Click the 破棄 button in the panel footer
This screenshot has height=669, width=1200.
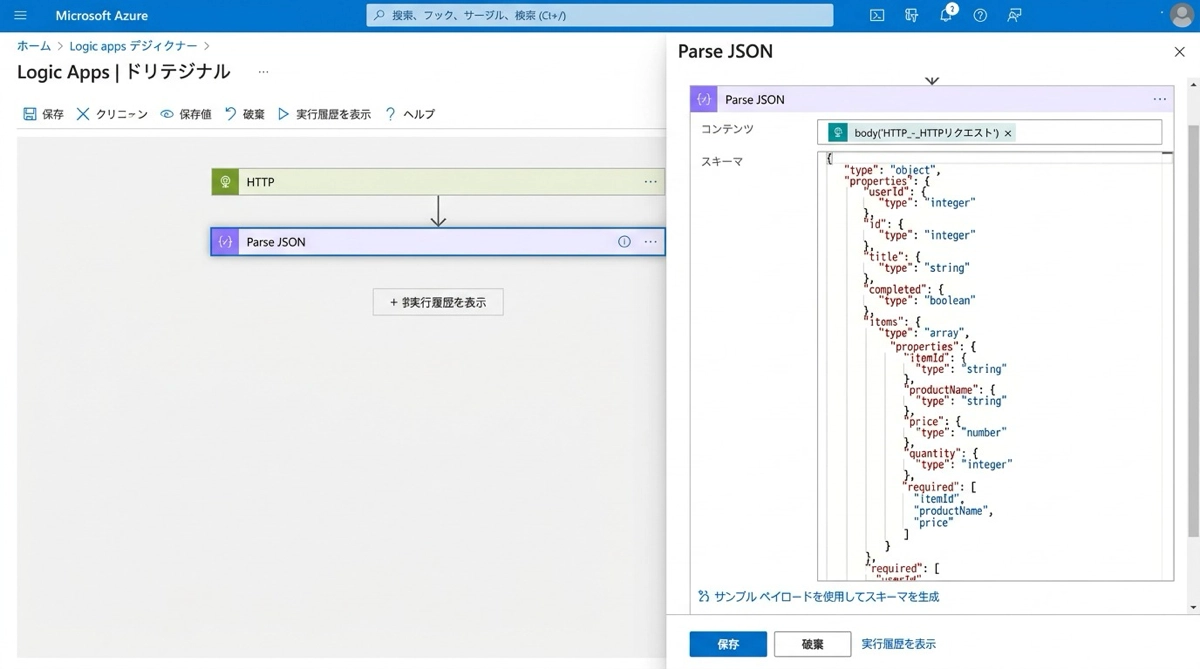(812, 644)
